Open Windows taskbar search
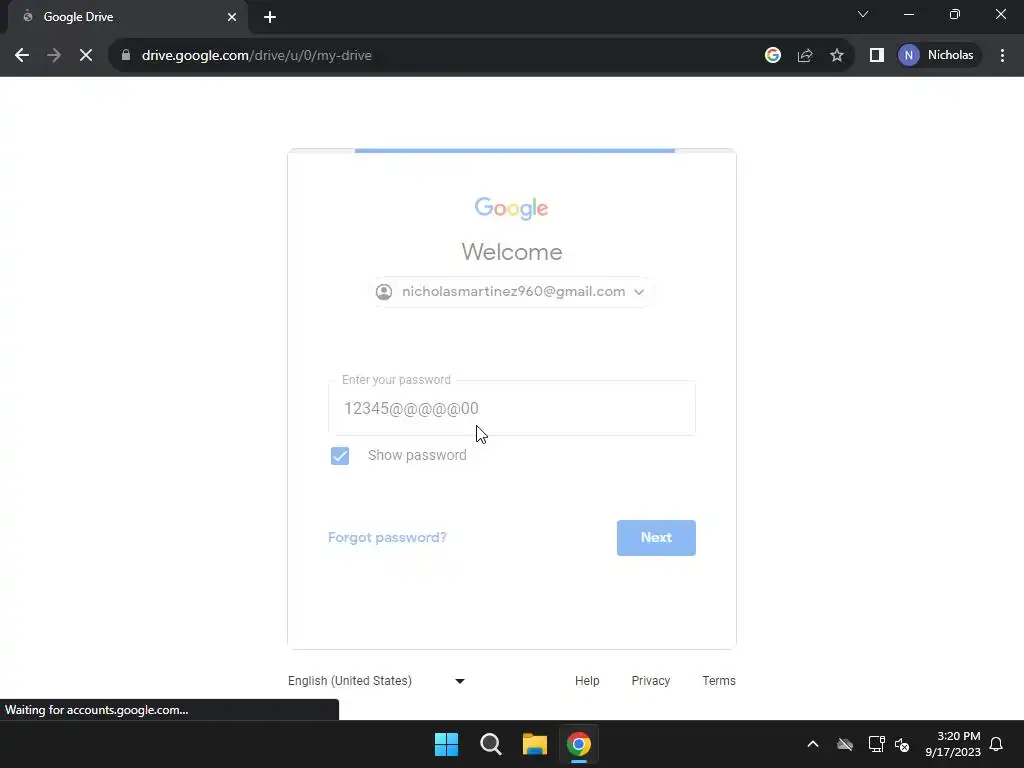The height and width of the screenshot is (768, 1024). tap(490, 744)
